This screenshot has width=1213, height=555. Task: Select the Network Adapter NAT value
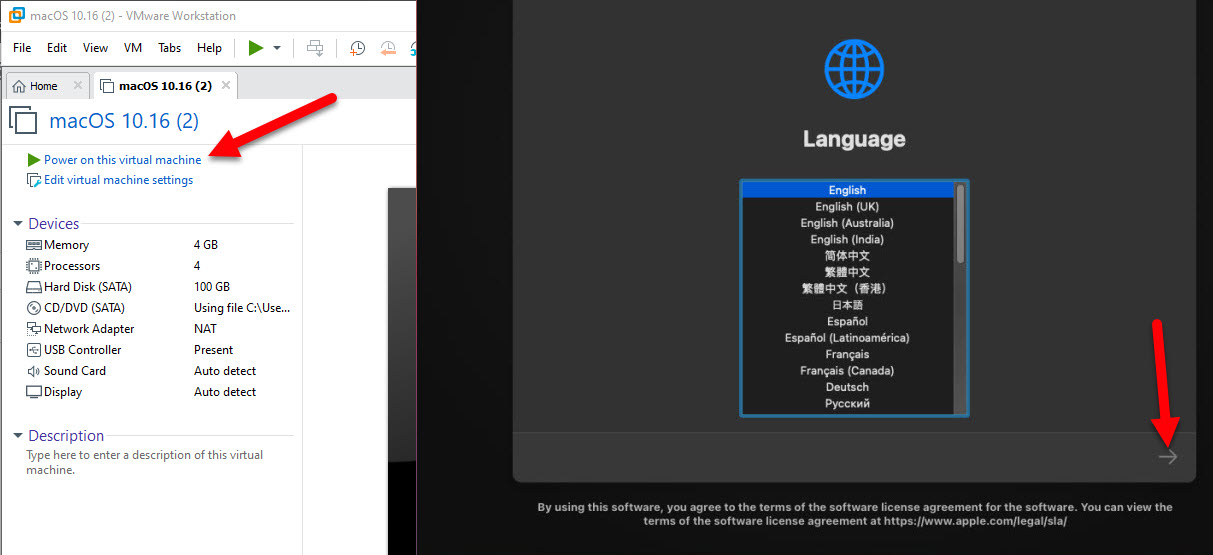(205, 329)
